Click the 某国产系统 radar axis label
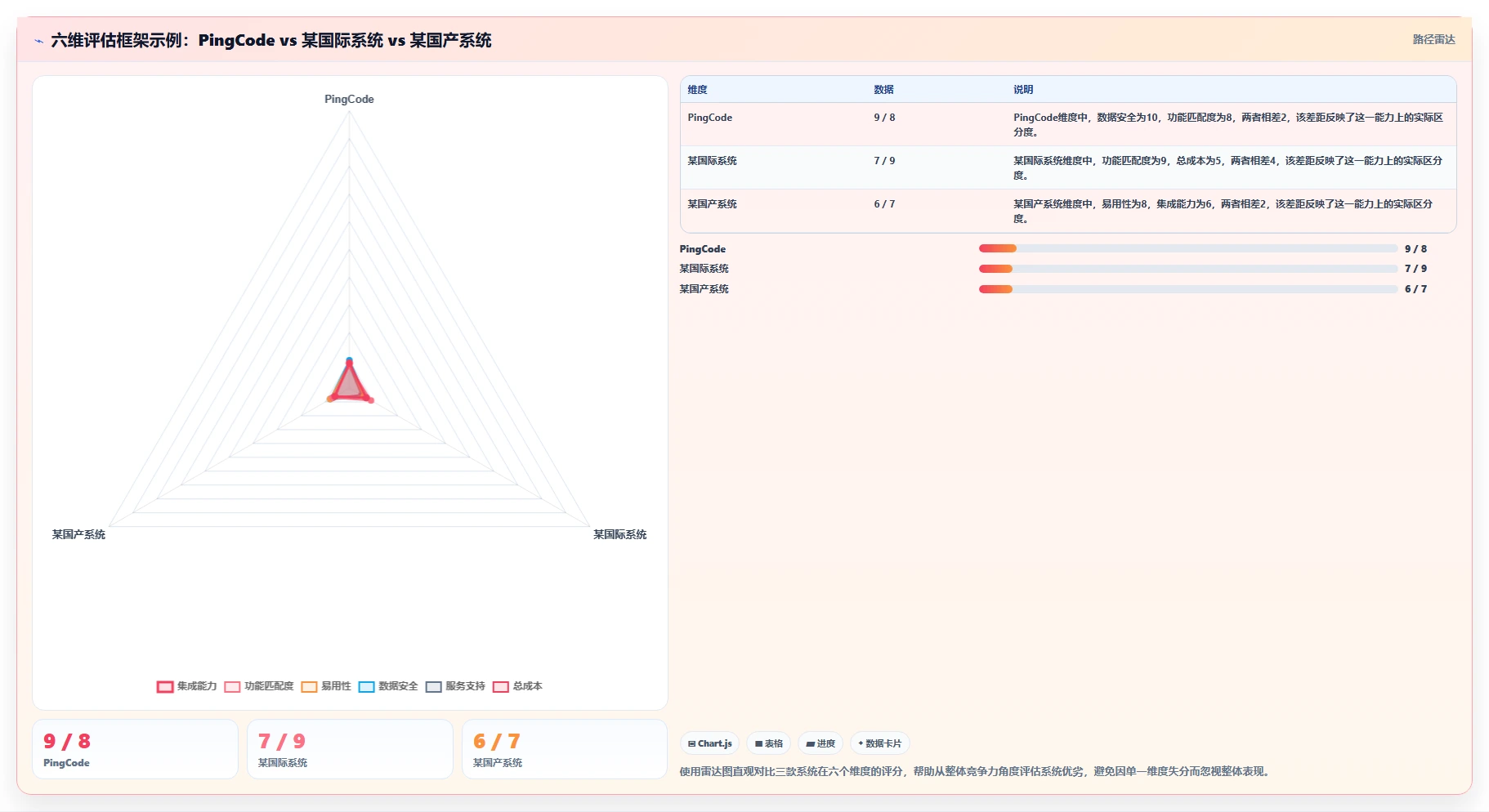Image resolution: width=1489 pixels, height=812 pixels. tap(78, 534)
